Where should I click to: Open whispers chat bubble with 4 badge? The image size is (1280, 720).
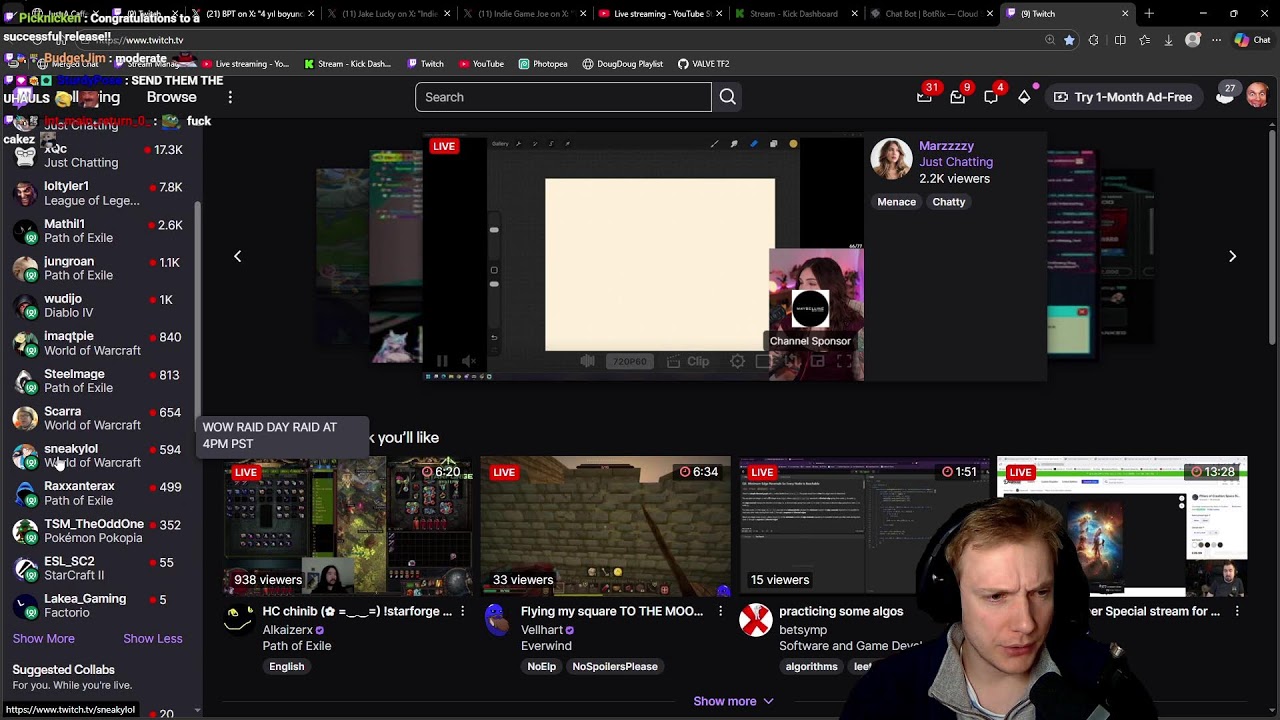point(991,97)
